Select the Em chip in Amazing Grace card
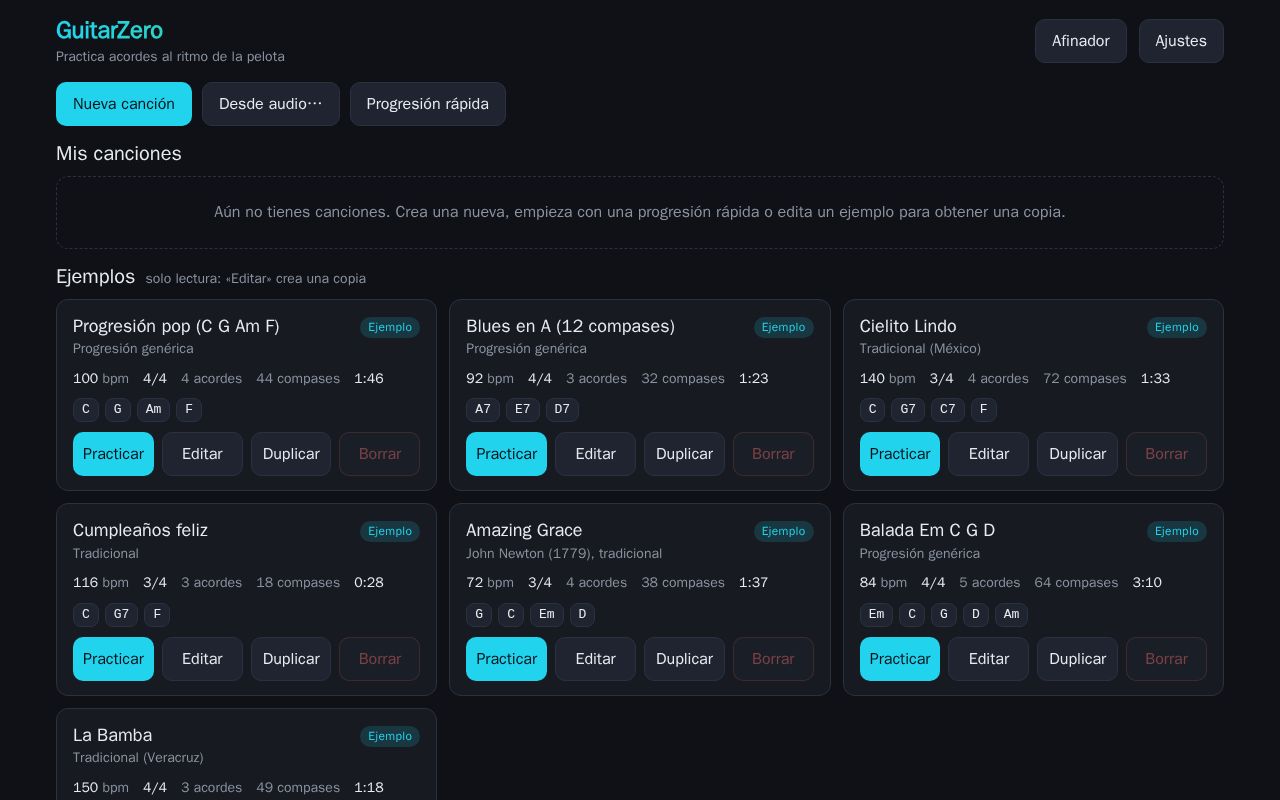This screenshot has height=800, width=1280. (547, 615)
